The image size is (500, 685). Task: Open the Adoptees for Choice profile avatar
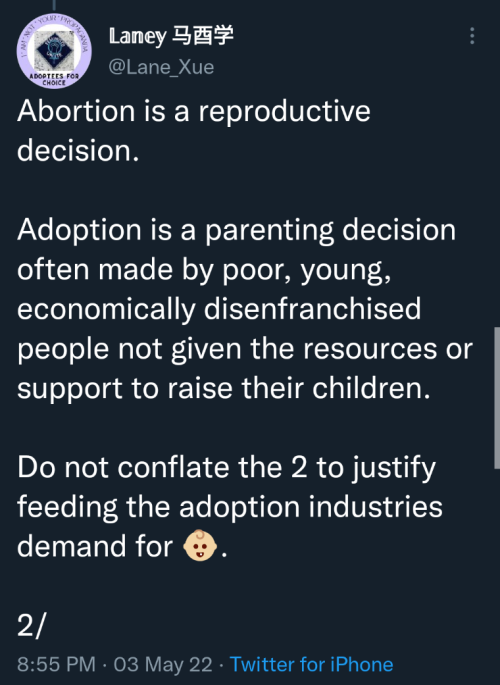coord(54,51)
